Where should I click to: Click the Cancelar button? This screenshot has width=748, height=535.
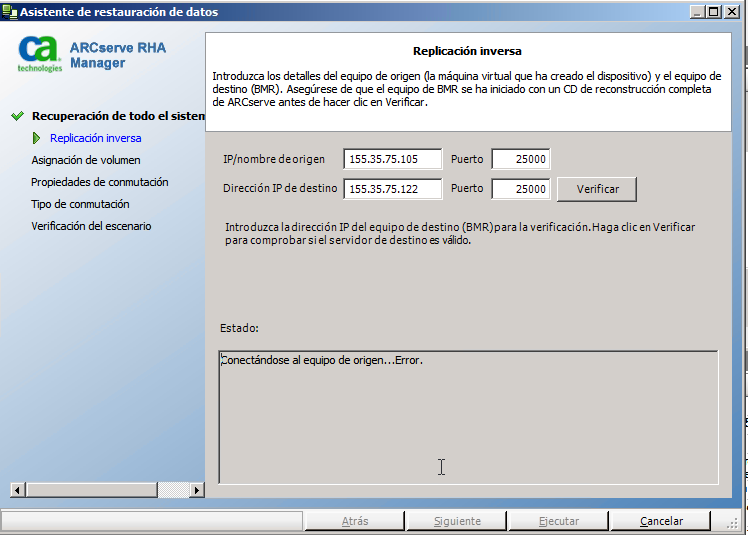[661, 521]
